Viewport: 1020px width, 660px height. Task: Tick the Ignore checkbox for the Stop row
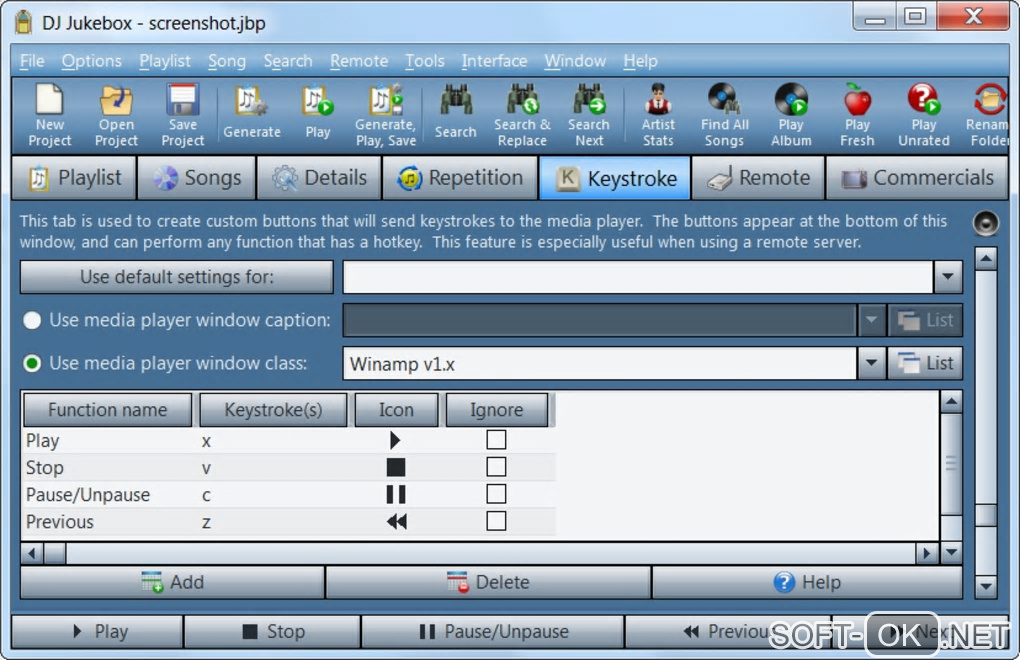pyautogui.click(x=496, y=467)
